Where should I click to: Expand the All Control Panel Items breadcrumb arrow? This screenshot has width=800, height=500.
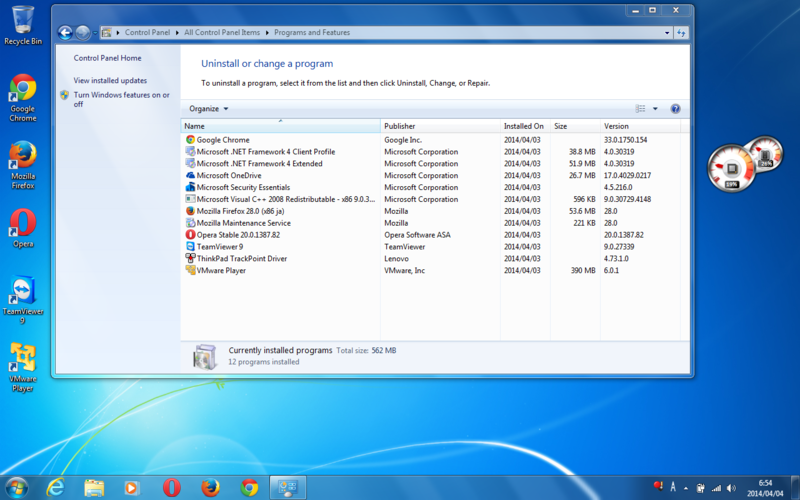tap(267, 33)
